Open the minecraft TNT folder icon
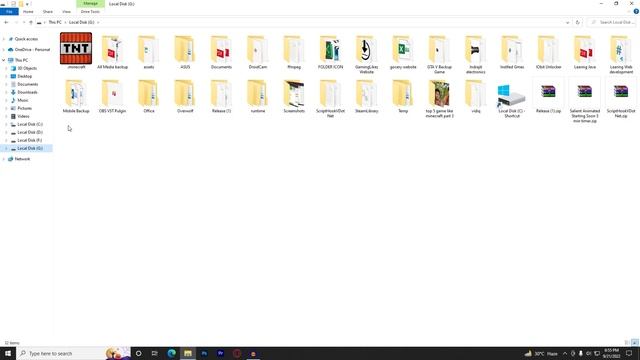Image resolution: width=640 pixels, height=360 pixels. point(76,49)
